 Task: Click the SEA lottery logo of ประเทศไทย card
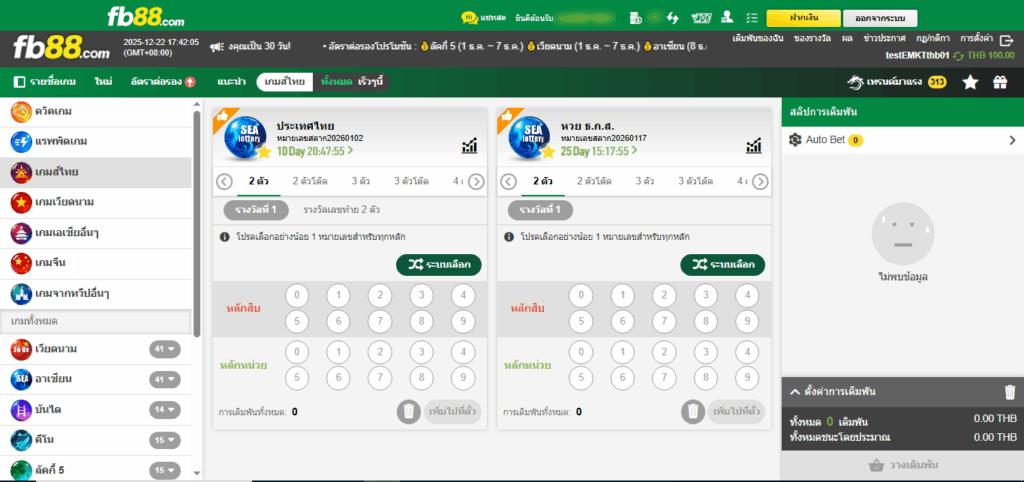[244, 138]
